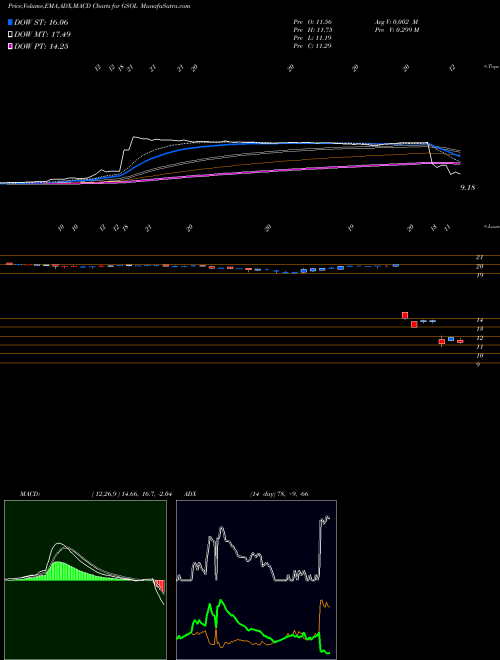Click the green MACD histogram chart panel
The height and width of the screenshot is (660, 500).
(x=85, y=580)
